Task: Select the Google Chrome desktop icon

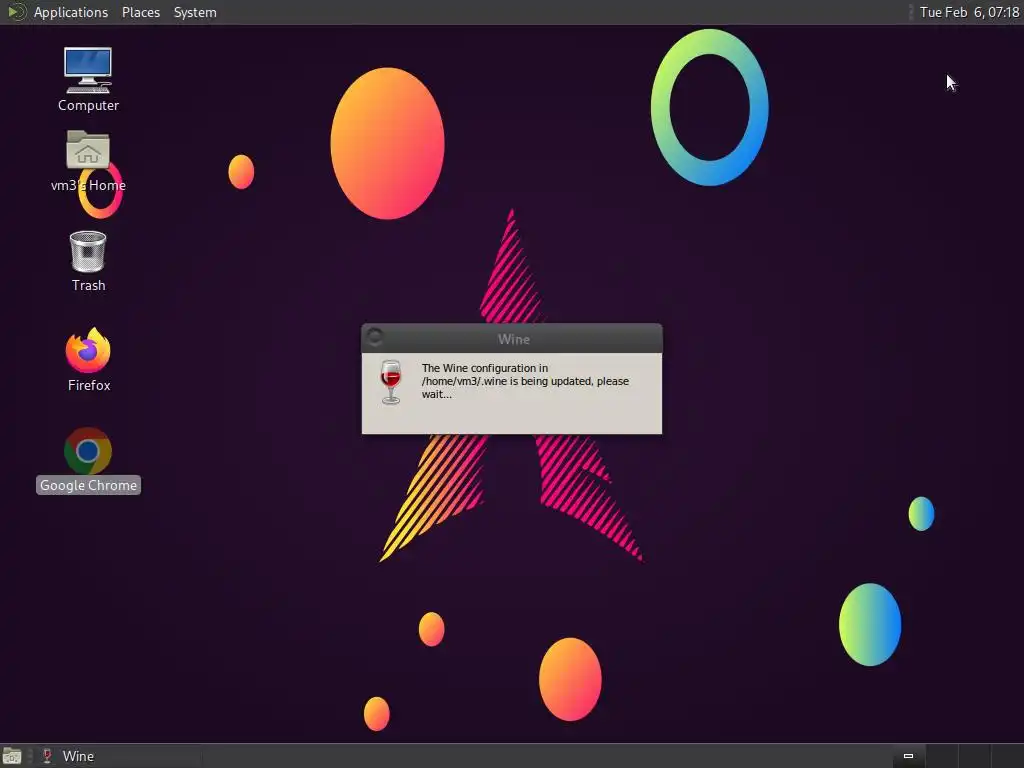Action: coord(88,451)
